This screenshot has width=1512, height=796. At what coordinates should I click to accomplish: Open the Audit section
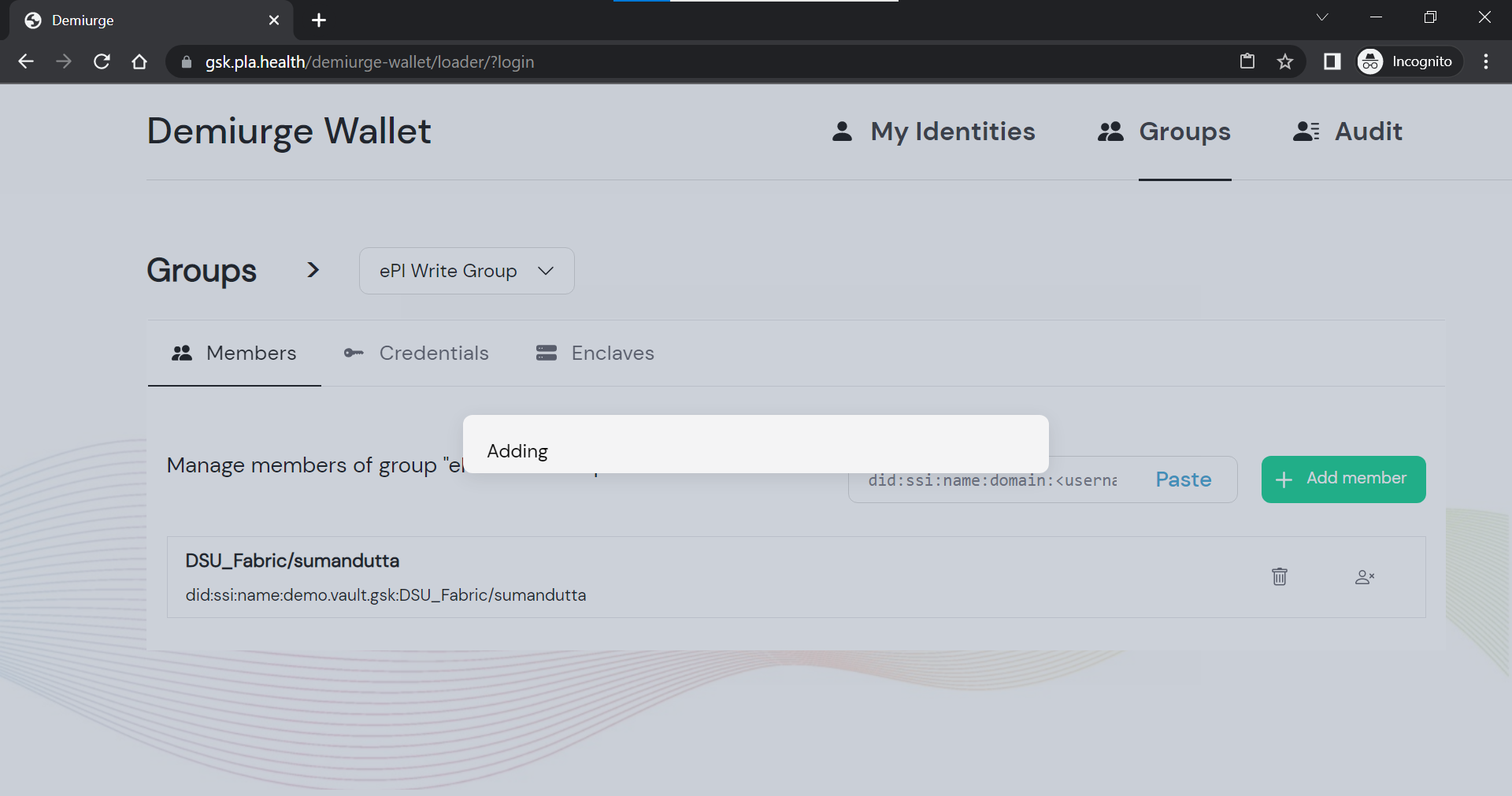point(1368,131)
